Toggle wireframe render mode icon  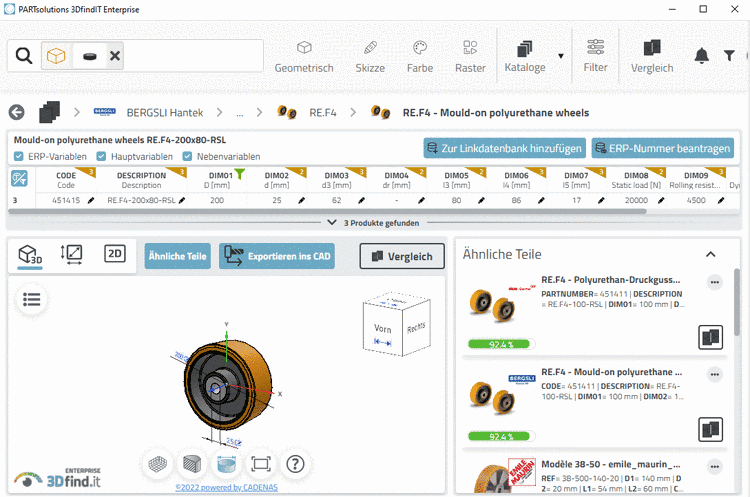coord(157,464)
